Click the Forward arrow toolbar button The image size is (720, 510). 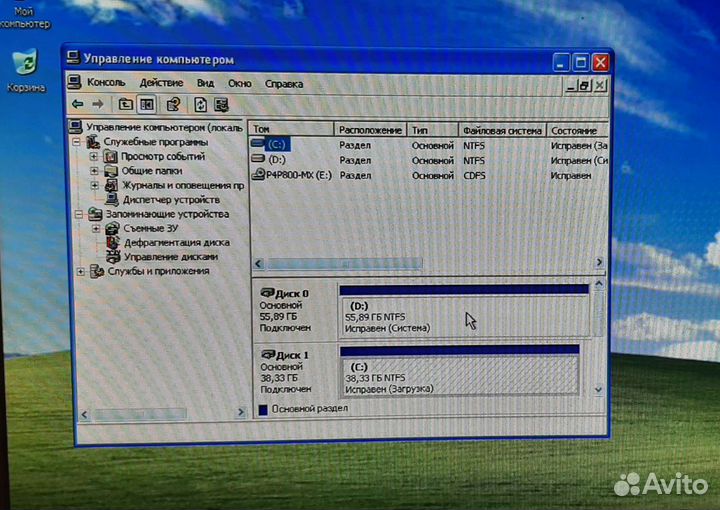(98, 104)
